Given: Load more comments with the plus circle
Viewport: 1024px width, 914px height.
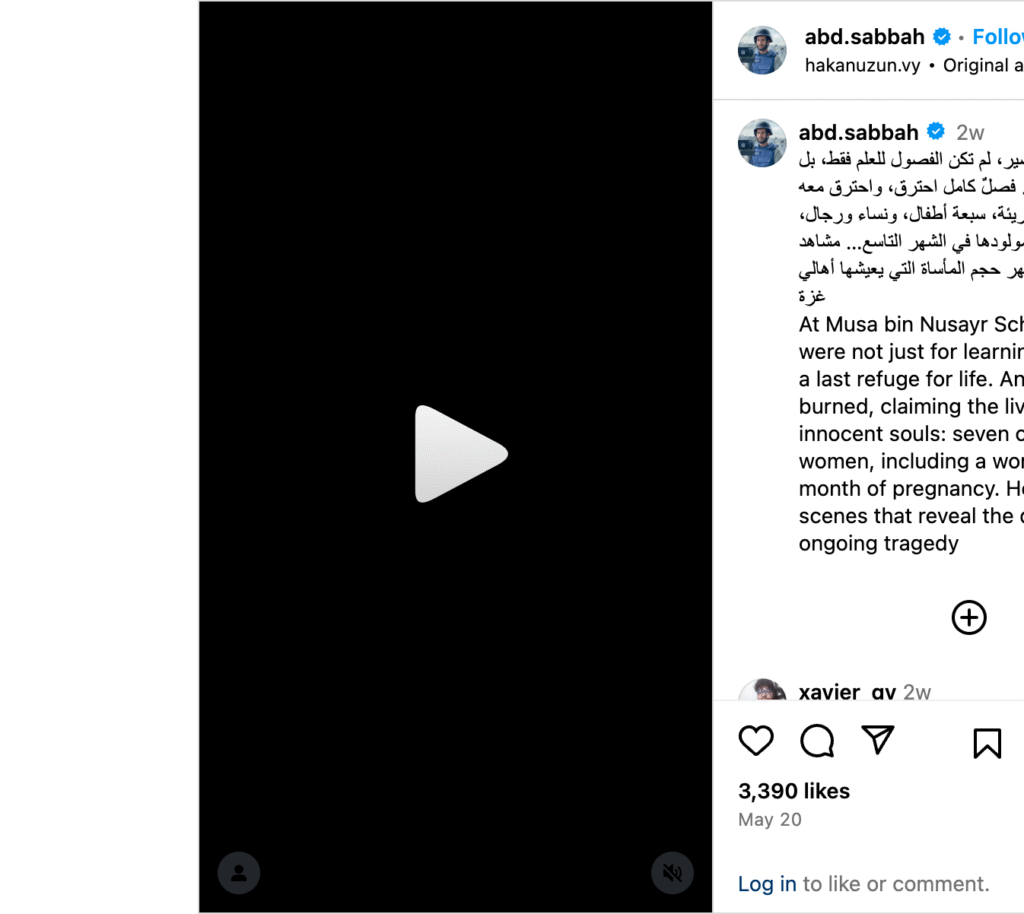Looking at the screenshot, I should tap(969, 618).
